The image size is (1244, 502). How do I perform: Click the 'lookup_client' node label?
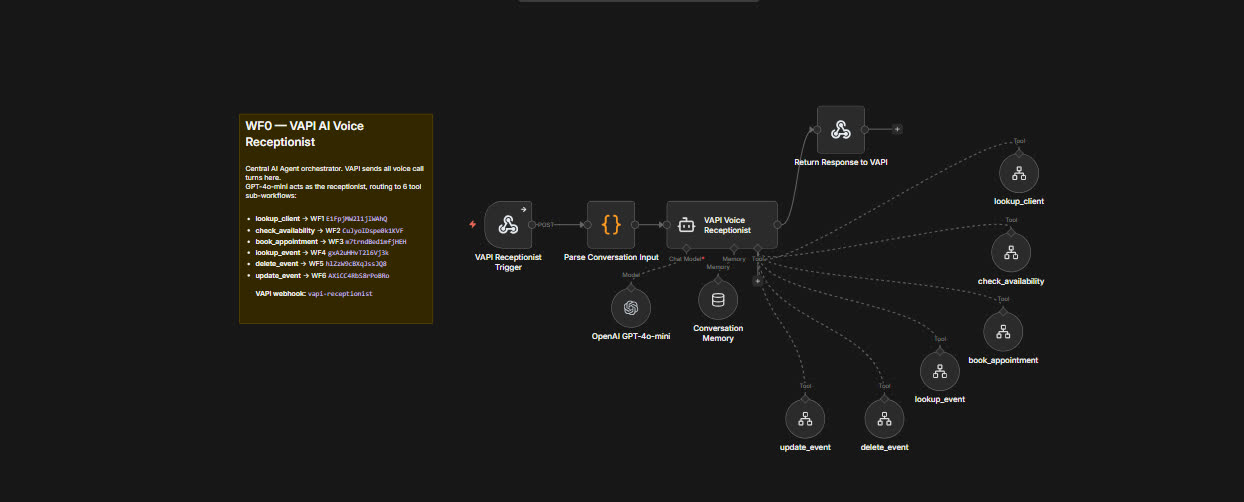point(1019,201)
